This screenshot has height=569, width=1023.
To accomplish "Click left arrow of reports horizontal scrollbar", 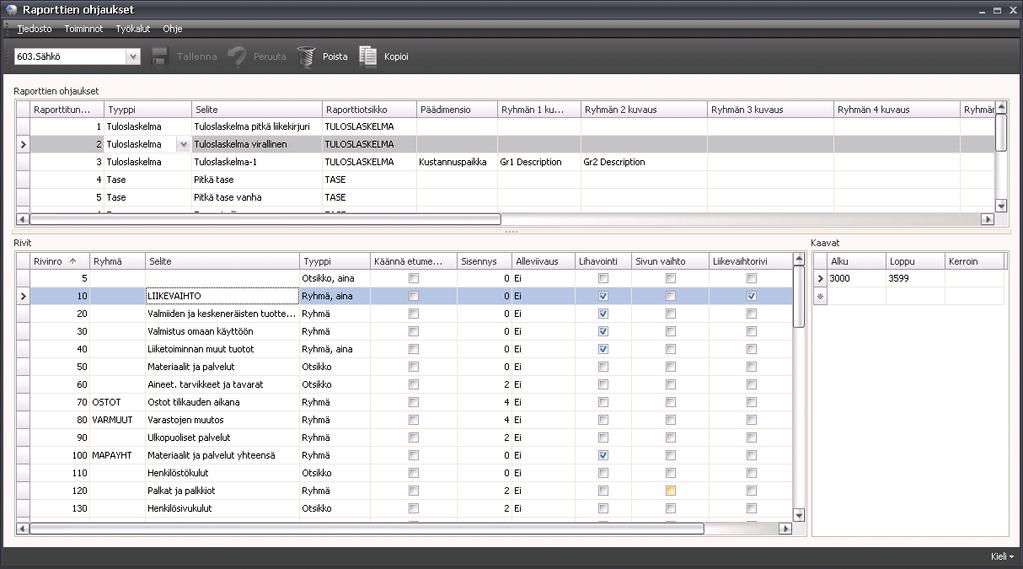I will tap(23, 219).
